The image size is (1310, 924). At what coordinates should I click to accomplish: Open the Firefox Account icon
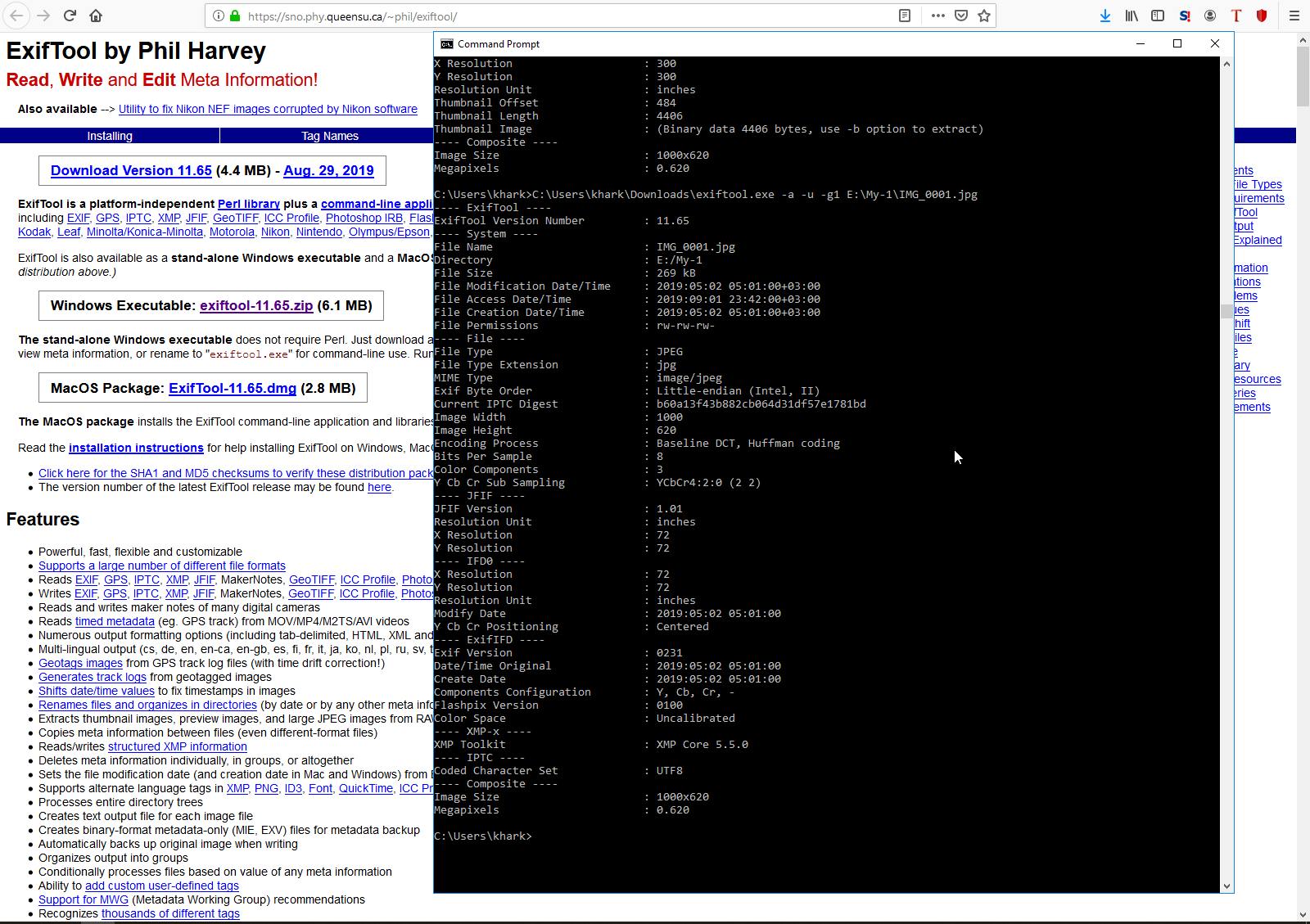1210,16
